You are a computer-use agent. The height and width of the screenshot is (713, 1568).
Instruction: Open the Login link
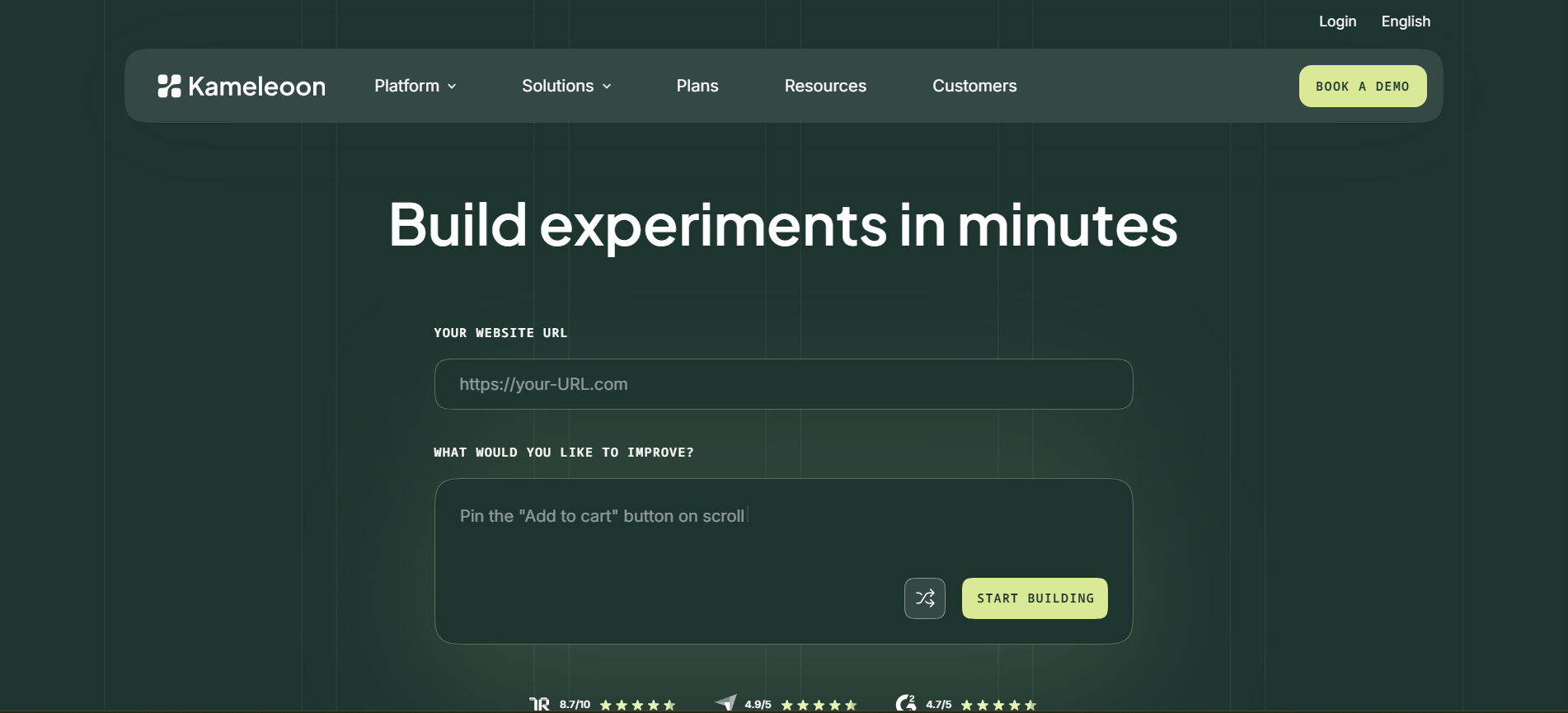[1337, 21]
